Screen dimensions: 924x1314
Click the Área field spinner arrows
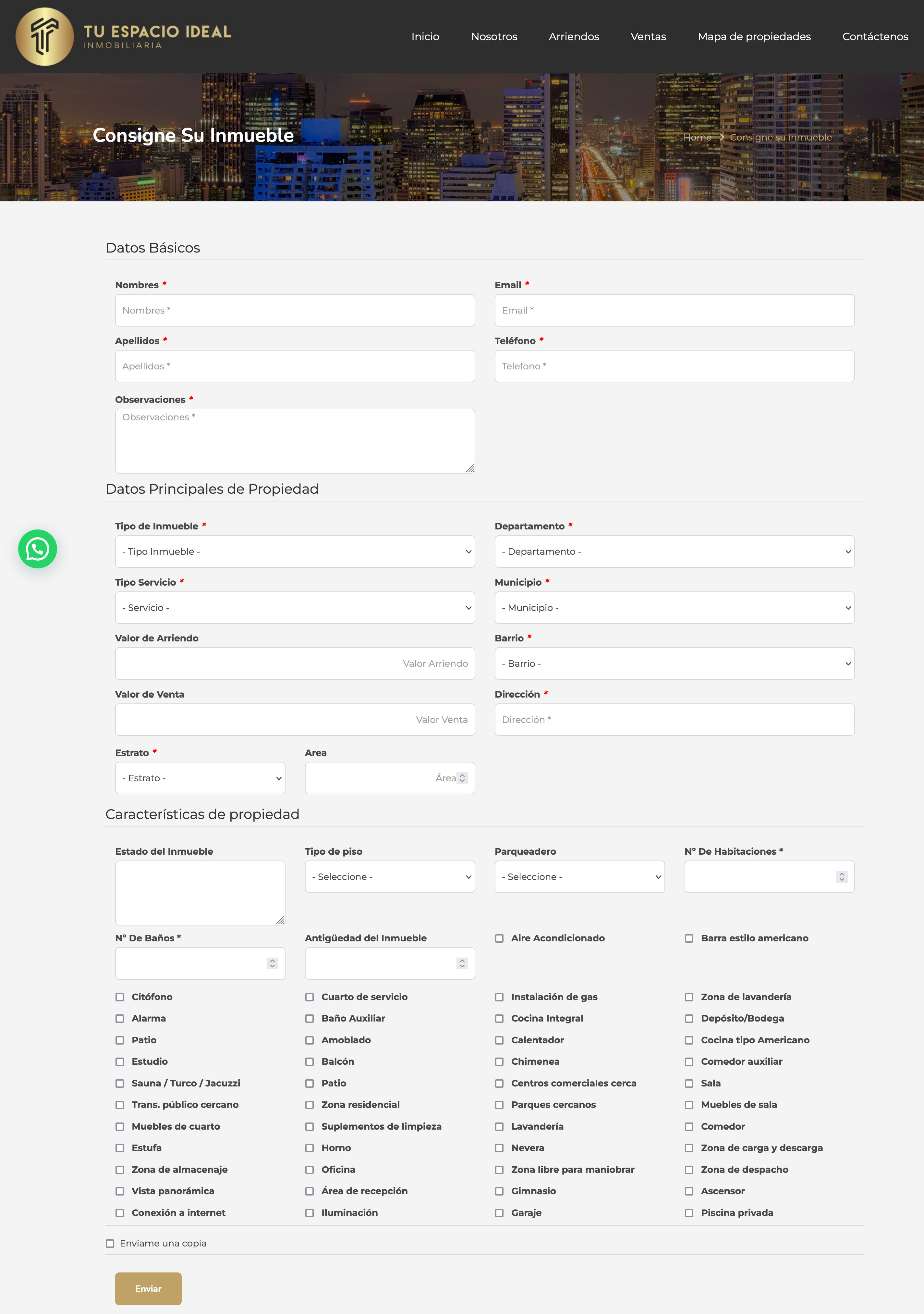[x=462, y=778]
